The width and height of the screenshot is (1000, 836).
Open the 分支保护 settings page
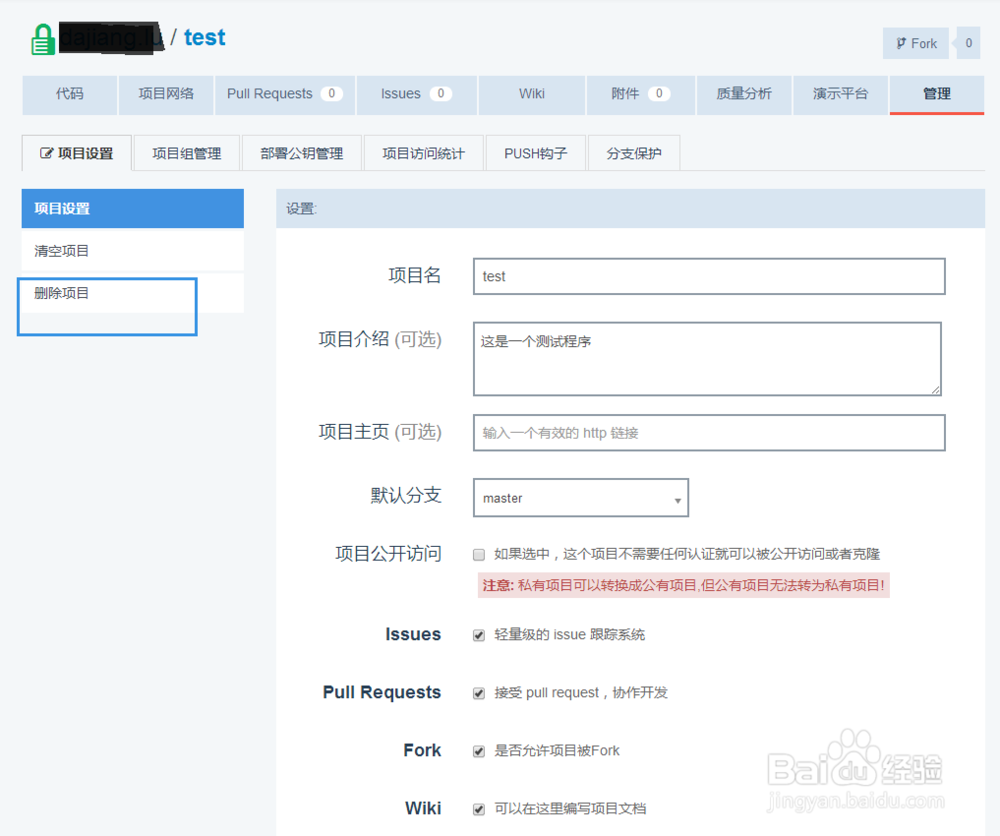[634, 153]
